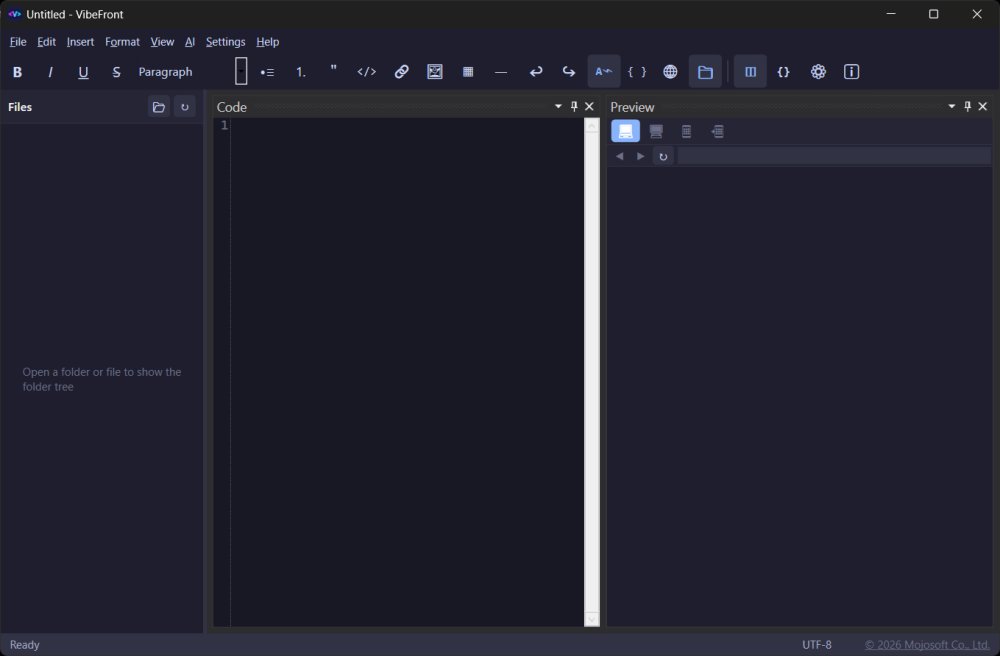Image resolution: width=1000 pixels, height=656 pixels.
Task: Go forward in the preview browser
Action: 640,156
